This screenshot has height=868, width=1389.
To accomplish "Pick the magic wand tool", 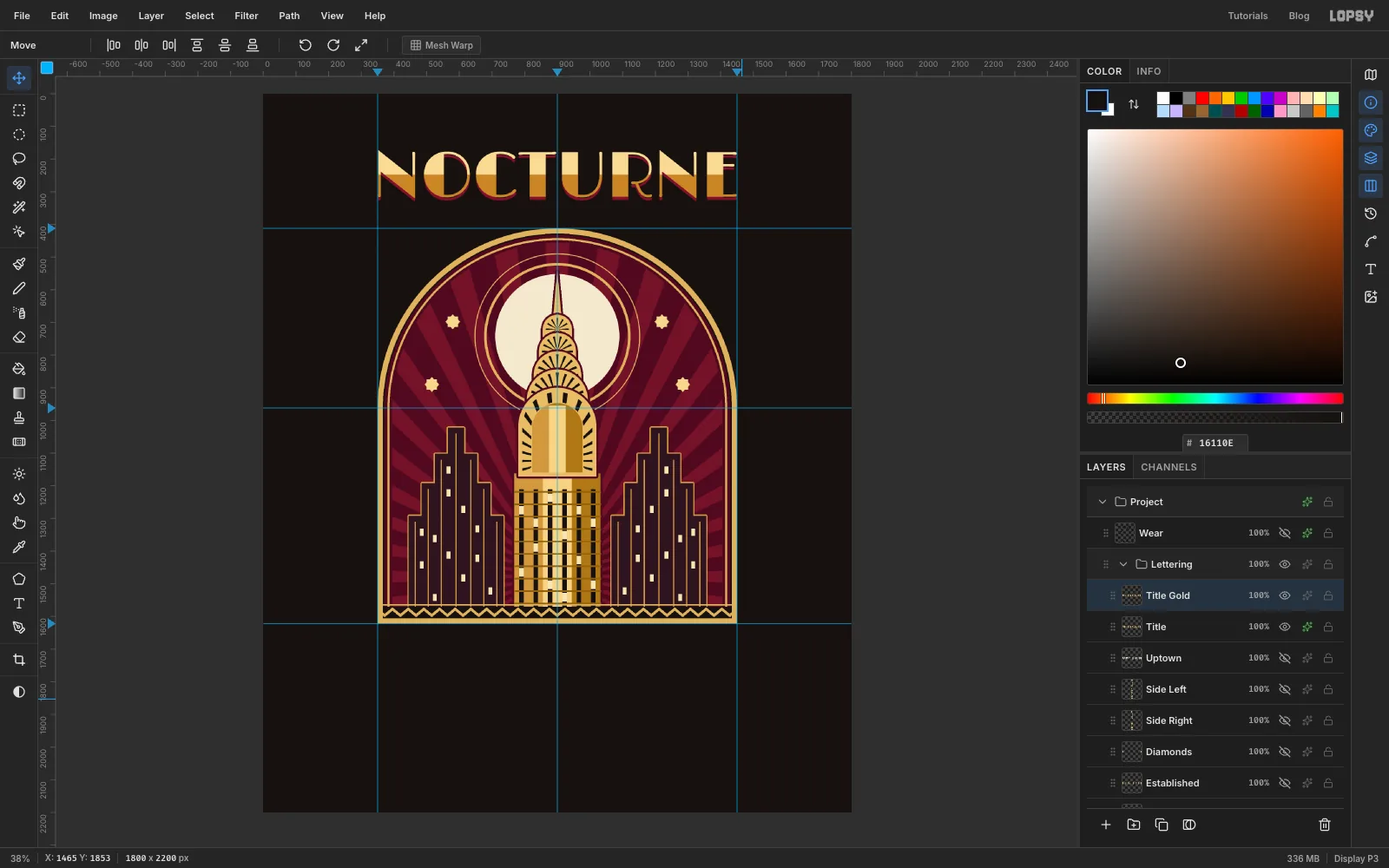I will point(19,207).
